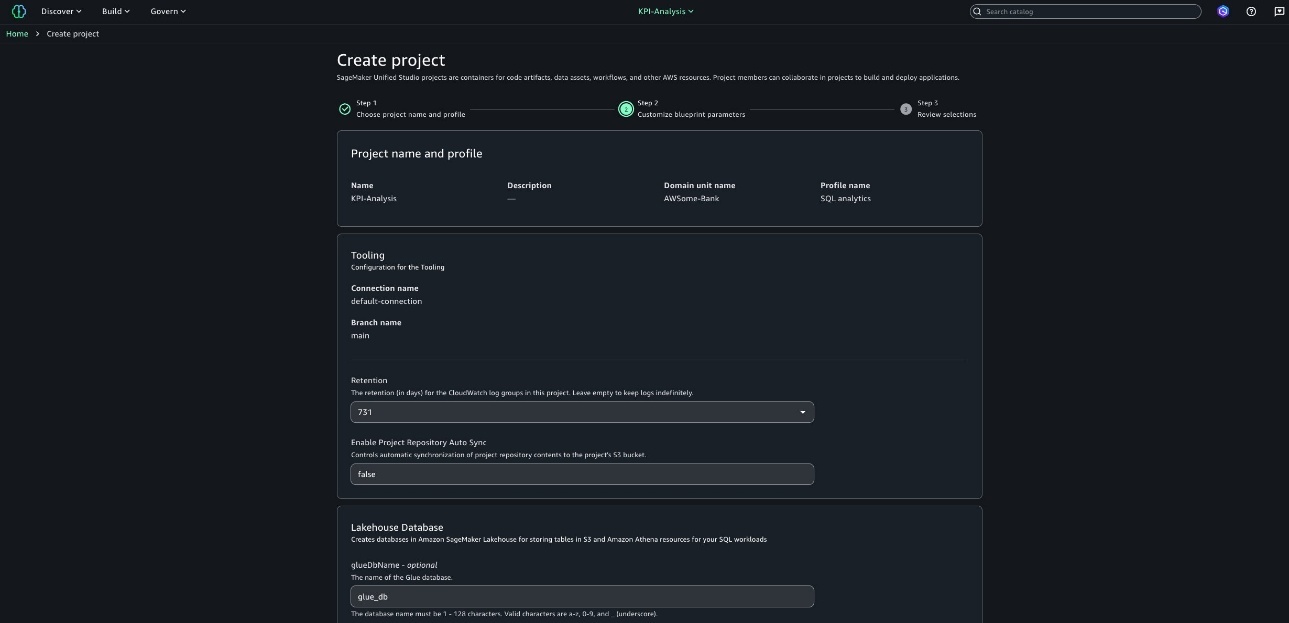1289x623 pixels.
Task: Open the Govern menu
Action: (x=168, y=11)
